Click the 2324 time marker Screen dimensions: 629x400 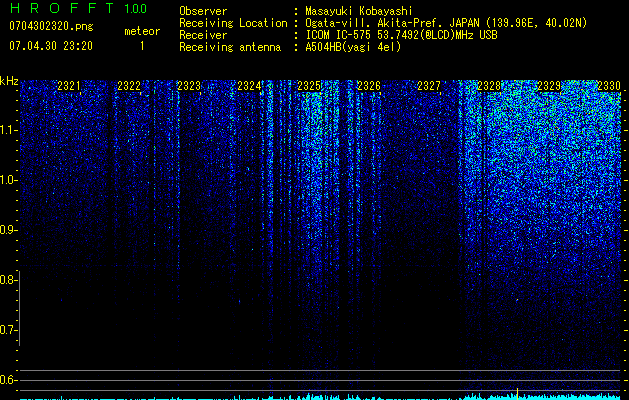click(x=249, y=85)
